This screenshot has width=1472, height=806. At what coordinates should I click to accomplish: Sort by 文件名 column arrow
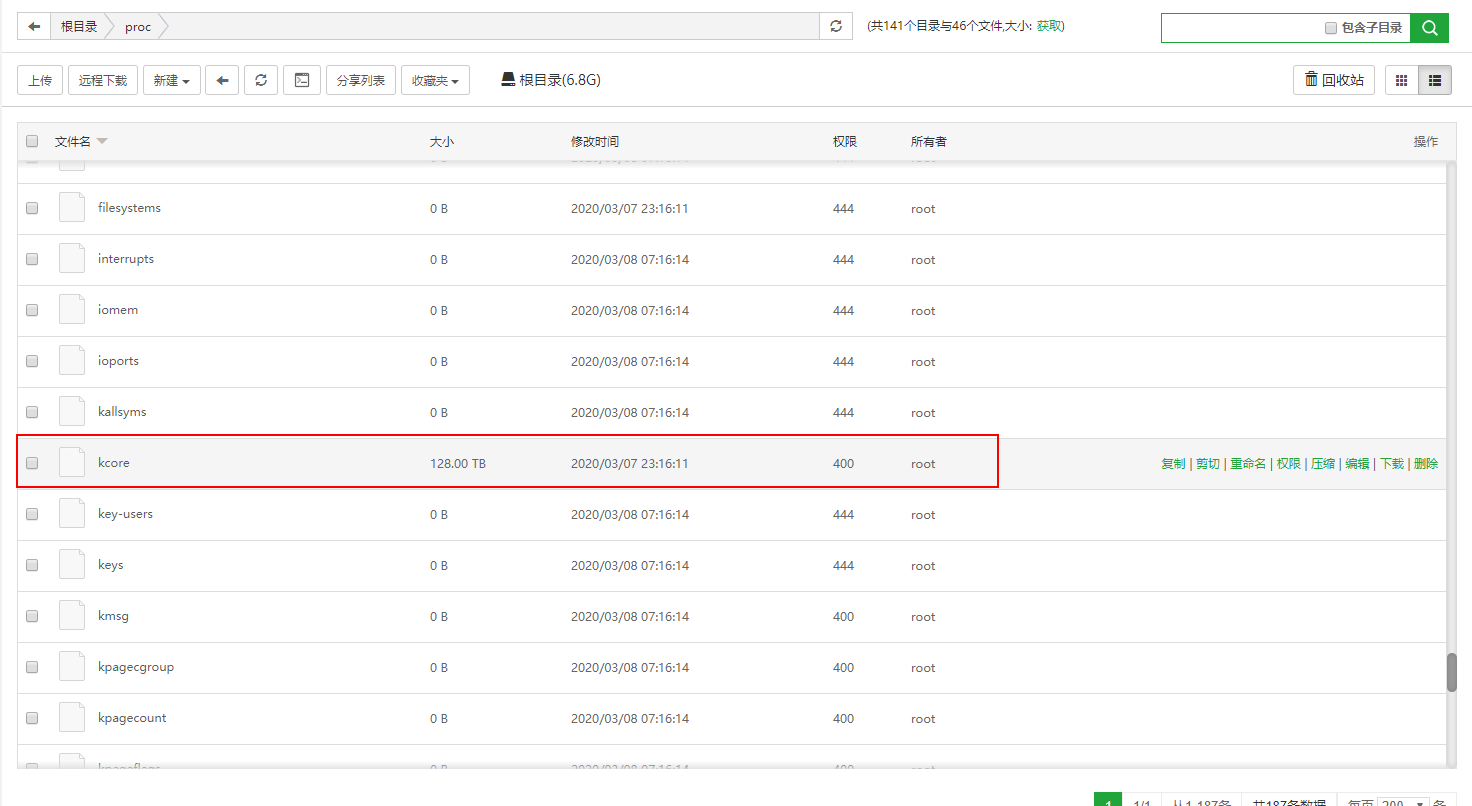click(102, 141)
